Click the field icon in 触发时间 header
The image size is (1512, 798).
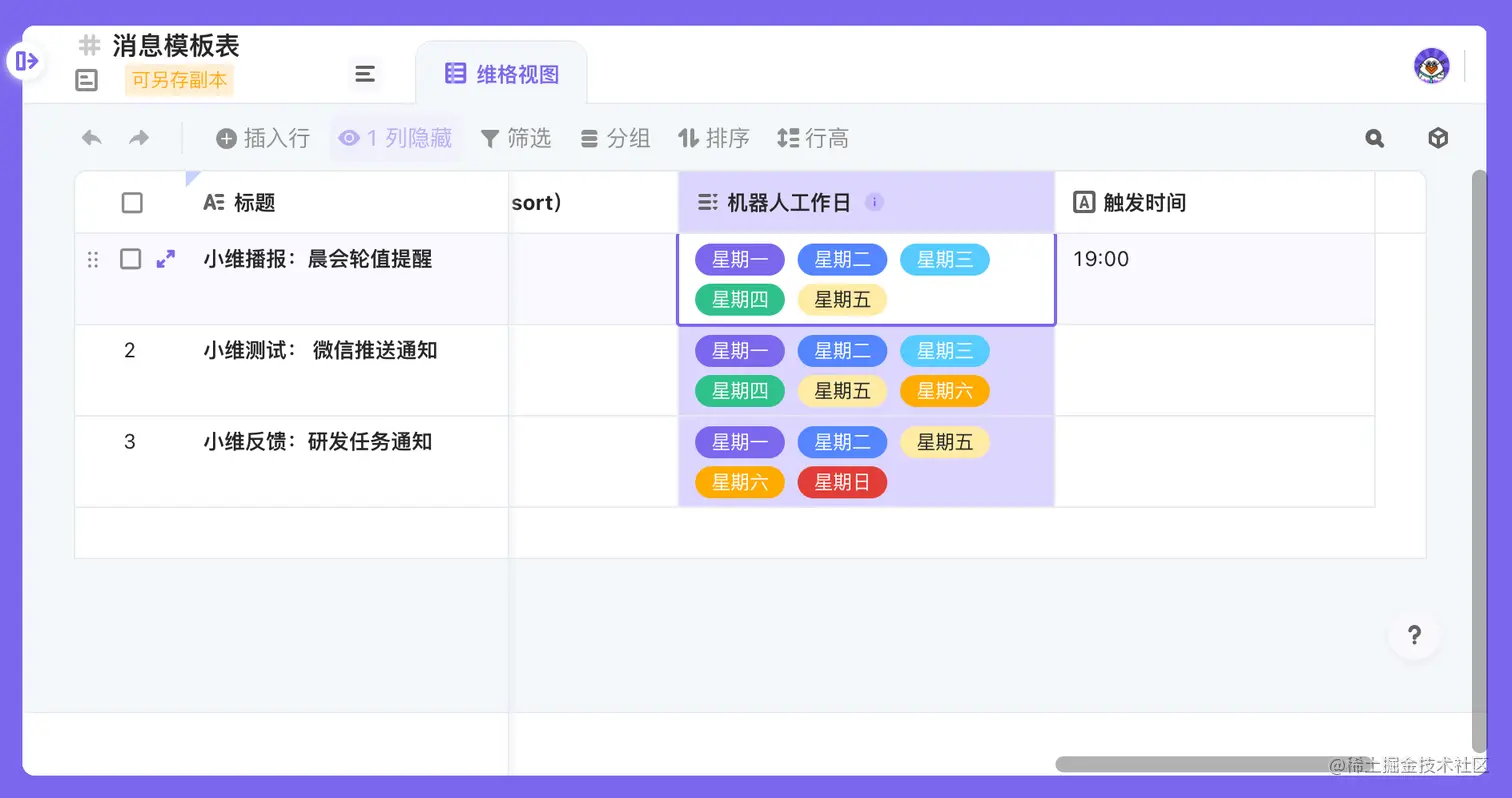click(x=1084, y=202)
